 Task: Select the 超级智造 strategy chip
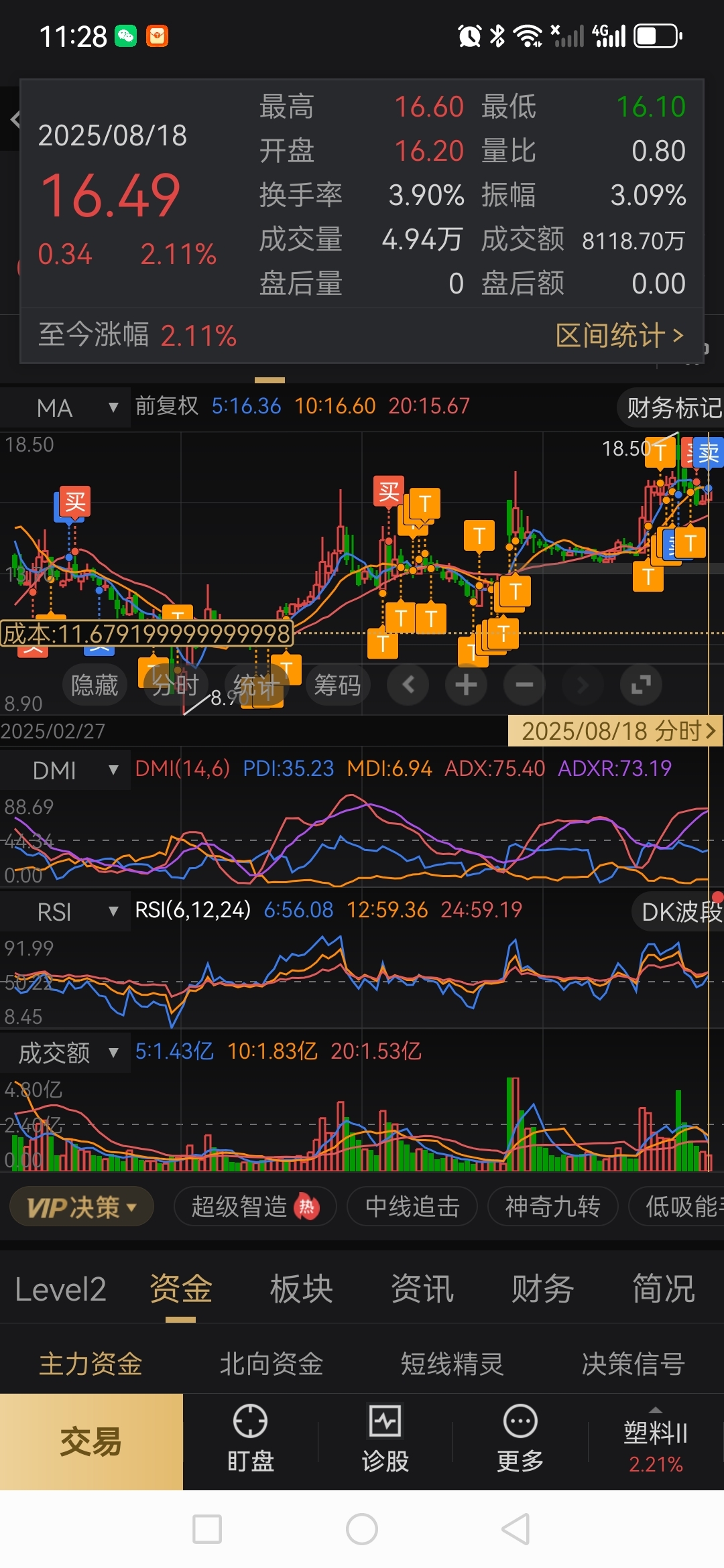click(255, 1207)
